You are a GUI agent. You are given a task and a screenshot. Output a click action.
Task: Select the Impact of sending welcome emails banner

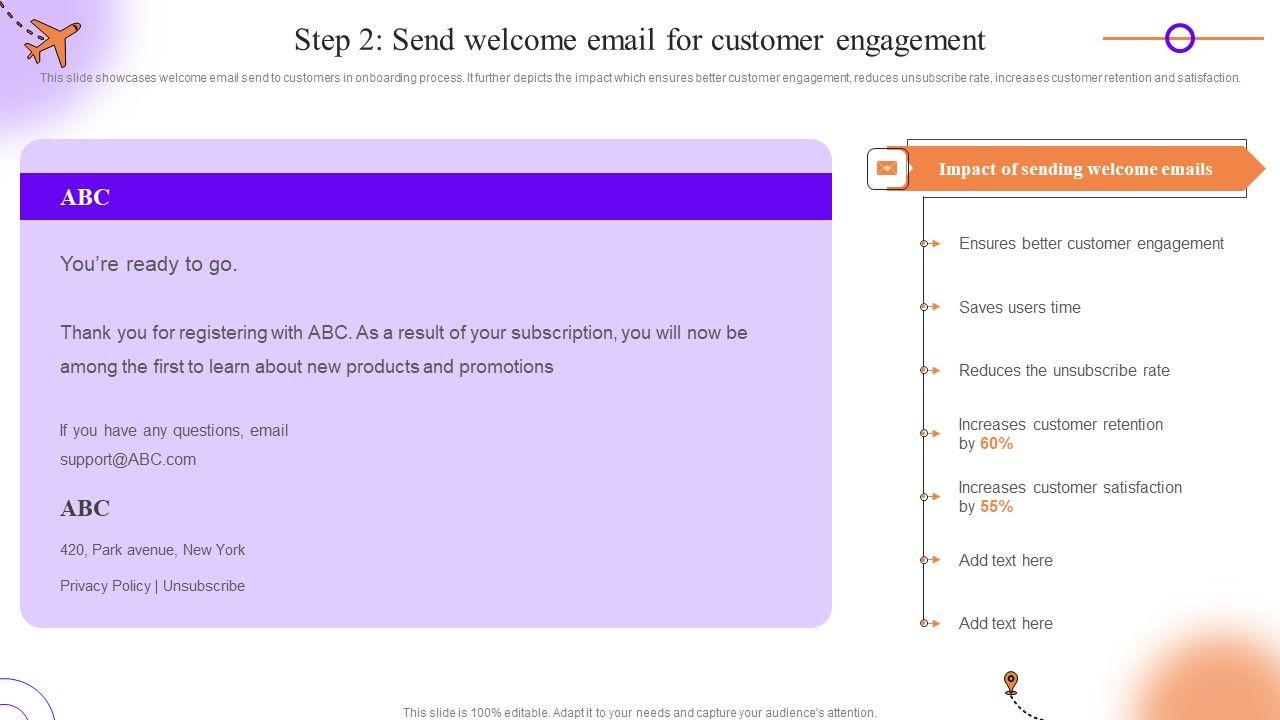pyautogui.click(x=1075, y=169)
